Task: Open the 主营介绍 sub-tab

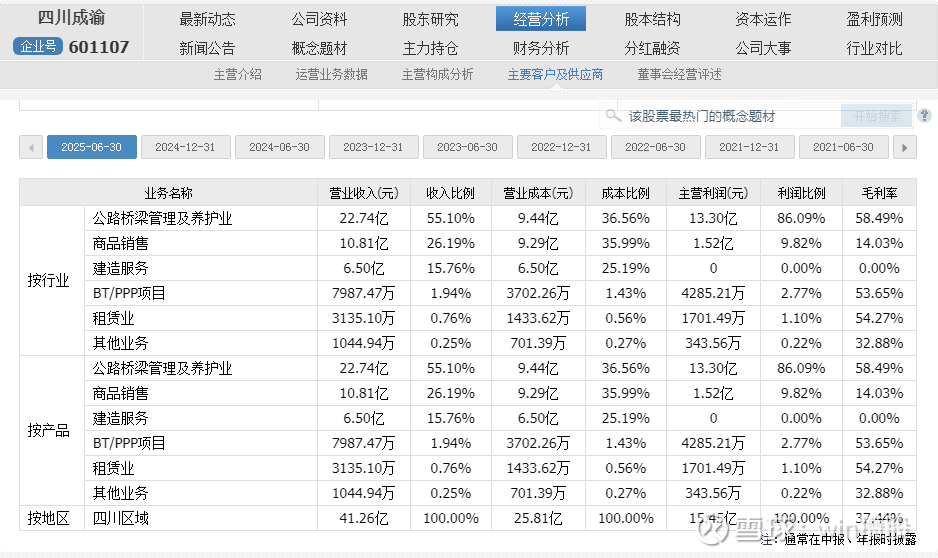Action: coord(238,74)
